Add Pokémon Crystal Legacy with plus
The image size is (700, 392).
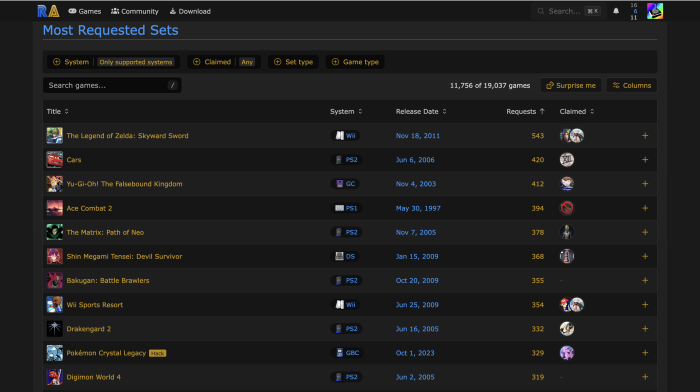pyautogui.click(x=645, y=353)
